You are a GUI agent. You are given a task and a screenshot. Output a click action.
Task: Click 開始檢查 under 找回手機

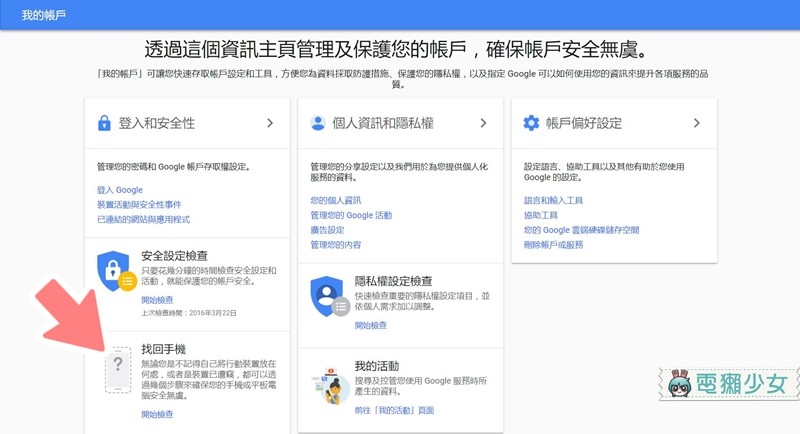157,415
